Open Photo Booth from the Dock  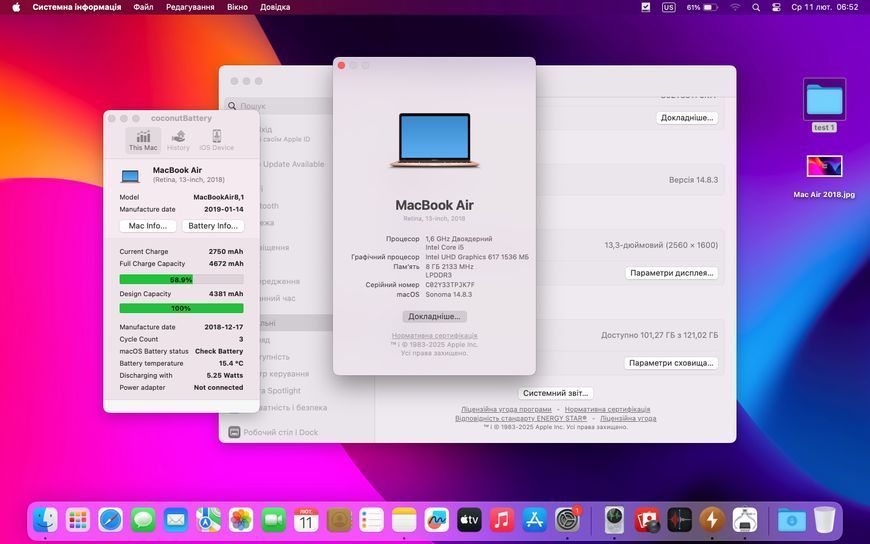tap(647, 520)
